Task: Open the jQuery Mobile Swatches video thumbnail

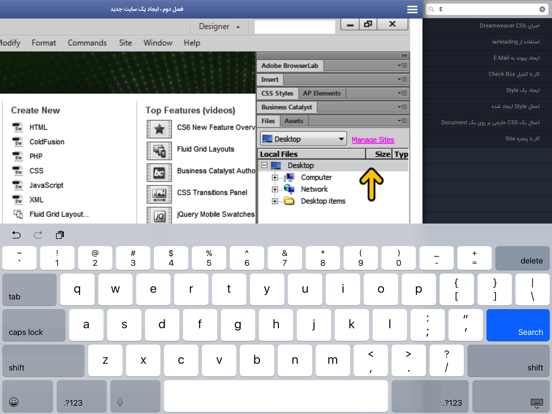Action: [159, 215]
